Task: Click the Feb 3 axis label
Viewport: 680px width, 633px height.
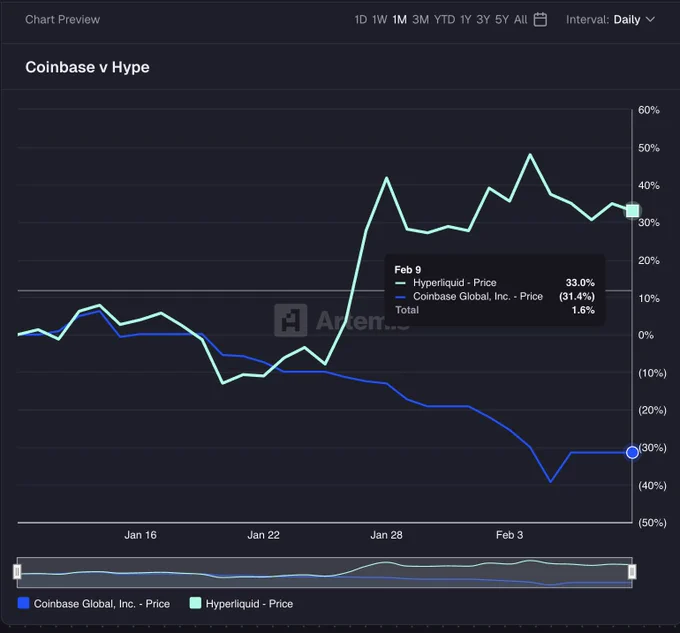Action: [509, 535]
